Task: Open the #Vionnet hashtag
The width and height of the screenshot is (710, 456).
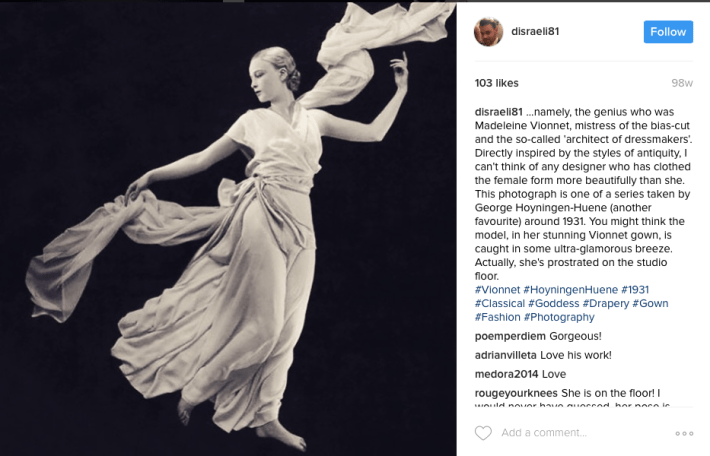Action: pyautogui.click(x=497, y=290)
